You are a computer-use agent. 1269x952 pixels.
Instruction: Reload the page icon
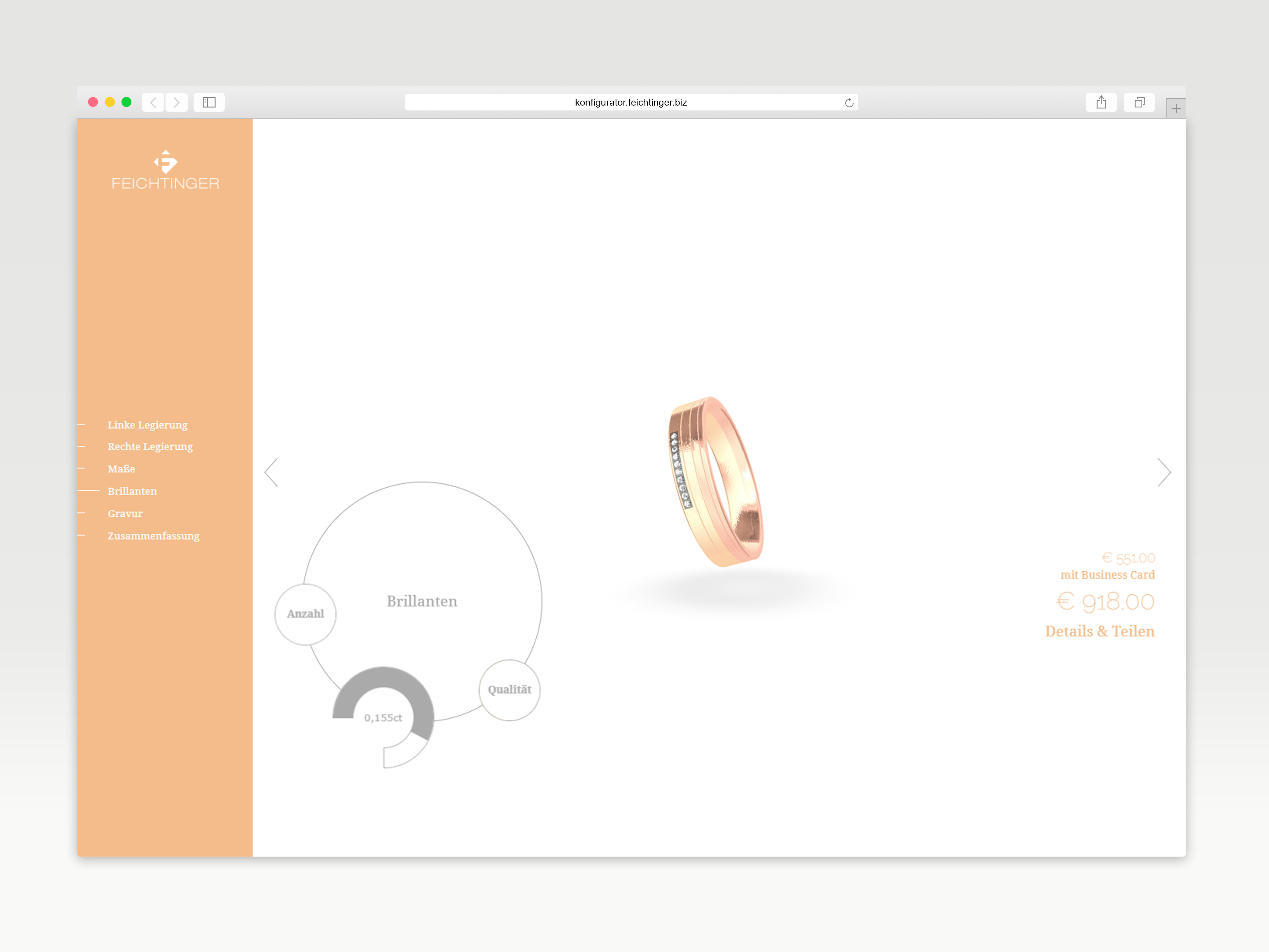tap(849, 103)
